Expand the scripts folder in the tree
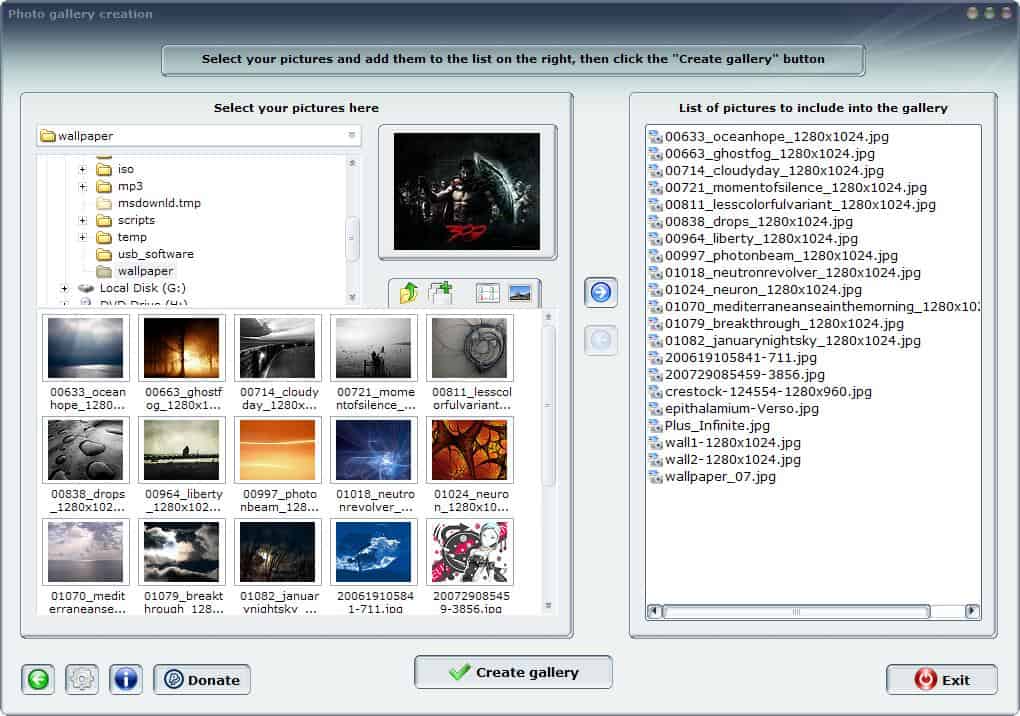 point(83,220)
